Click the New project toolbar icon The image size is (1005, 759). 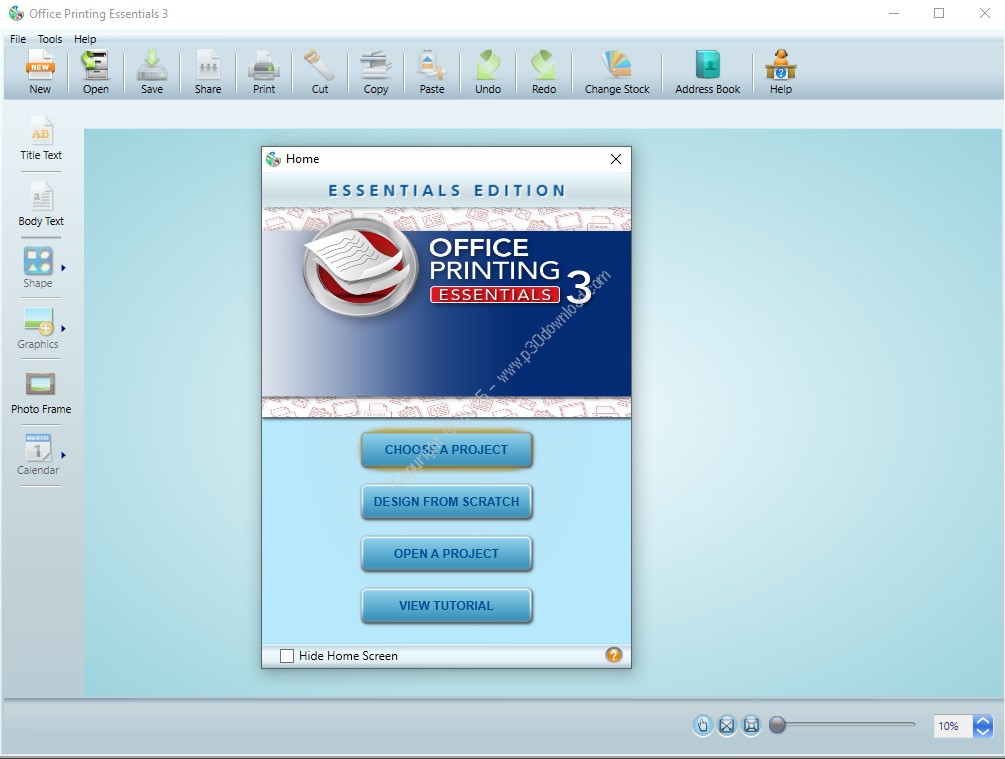click(40, 72)
